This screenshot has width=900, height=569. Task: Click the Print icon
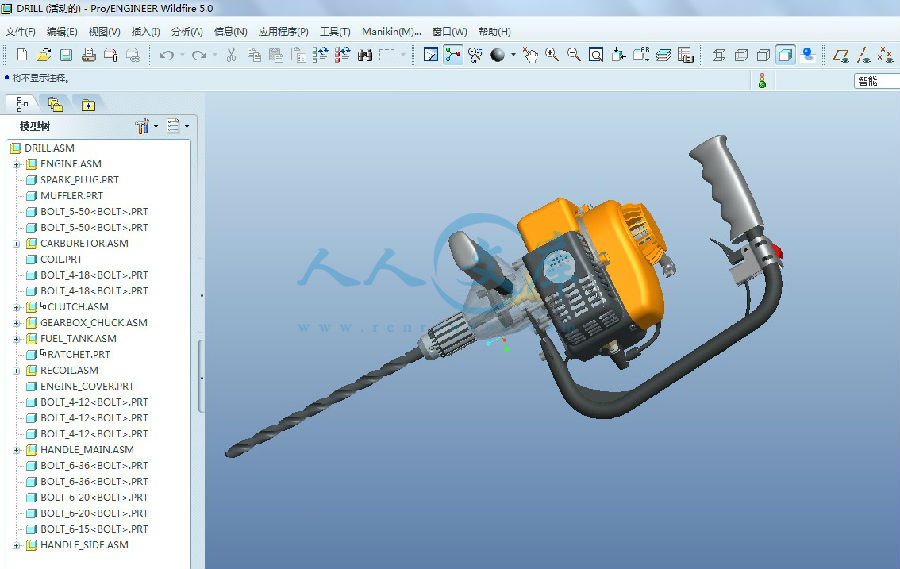point(88,55)
